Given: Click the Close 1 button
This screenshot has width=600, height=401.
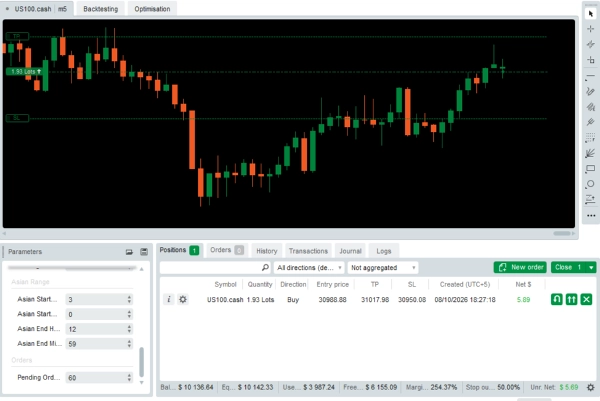Looking at the screenshot, I should 569,267.
